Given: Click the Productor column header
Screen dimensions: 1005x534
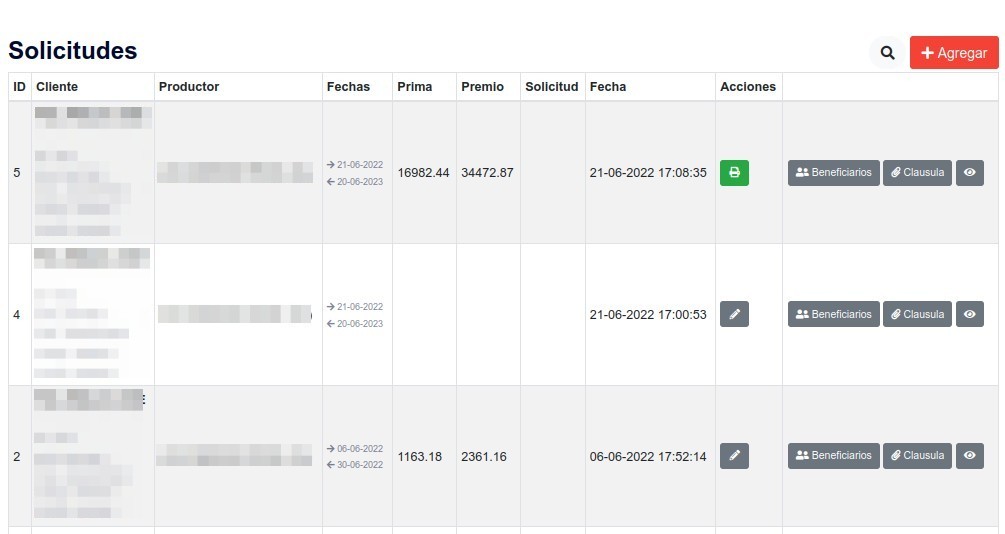Looking at the screenshot, I should click(189, 87).
